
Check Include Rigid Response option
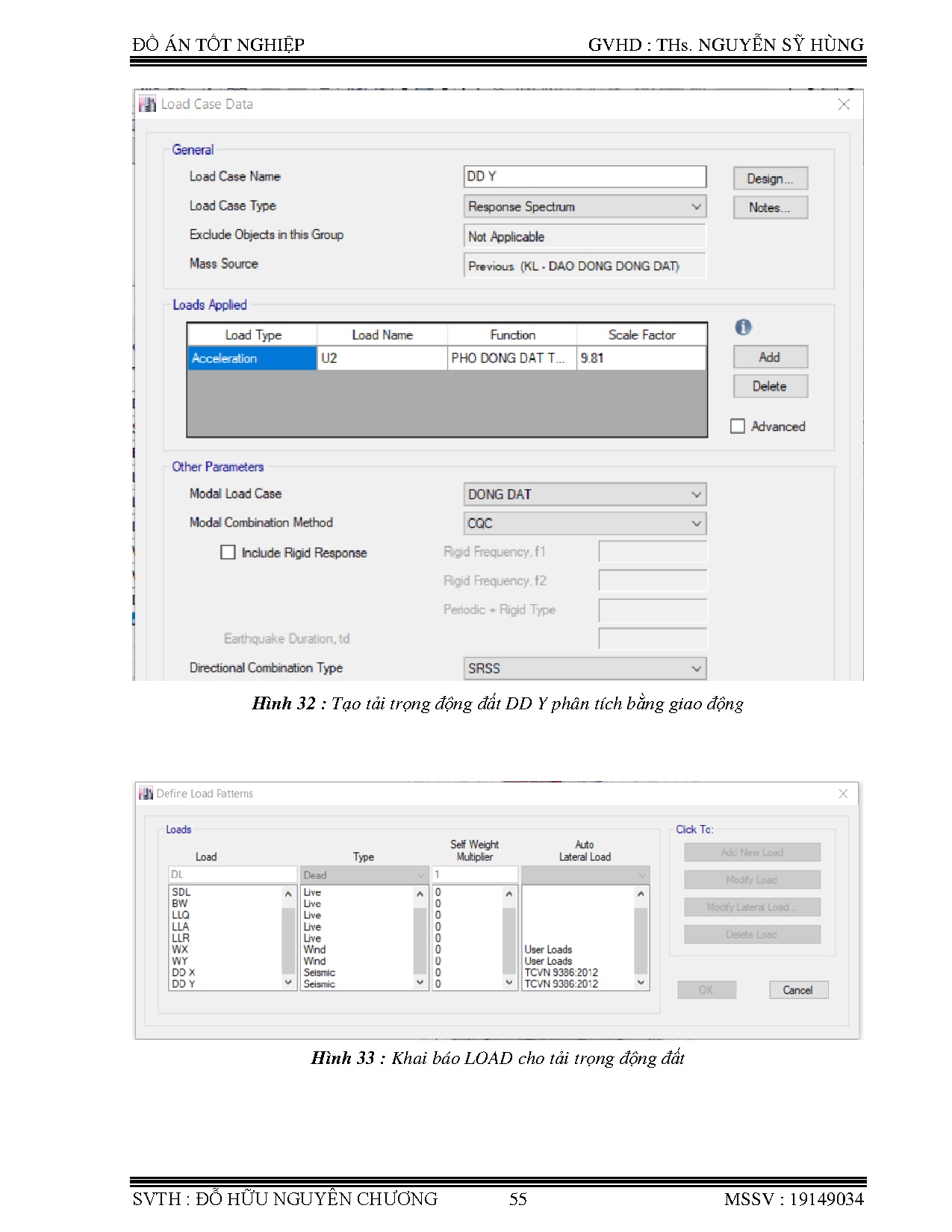click(x=228, y=553)
